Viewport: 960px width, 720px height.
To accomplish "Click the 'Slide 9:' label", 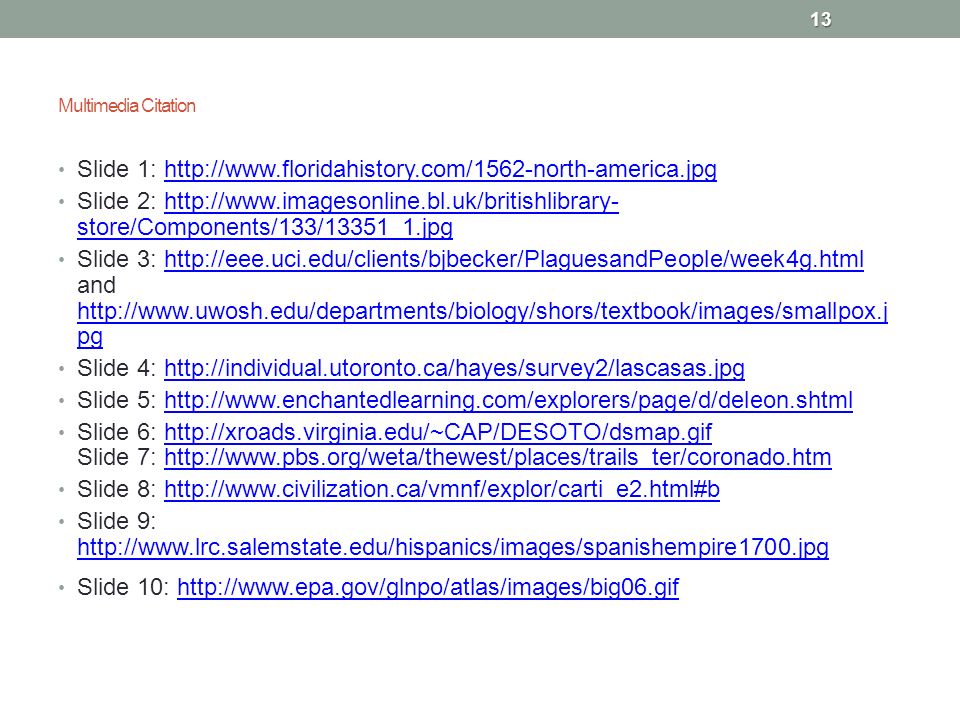I will pyautogui.click(x=116, y=522).
